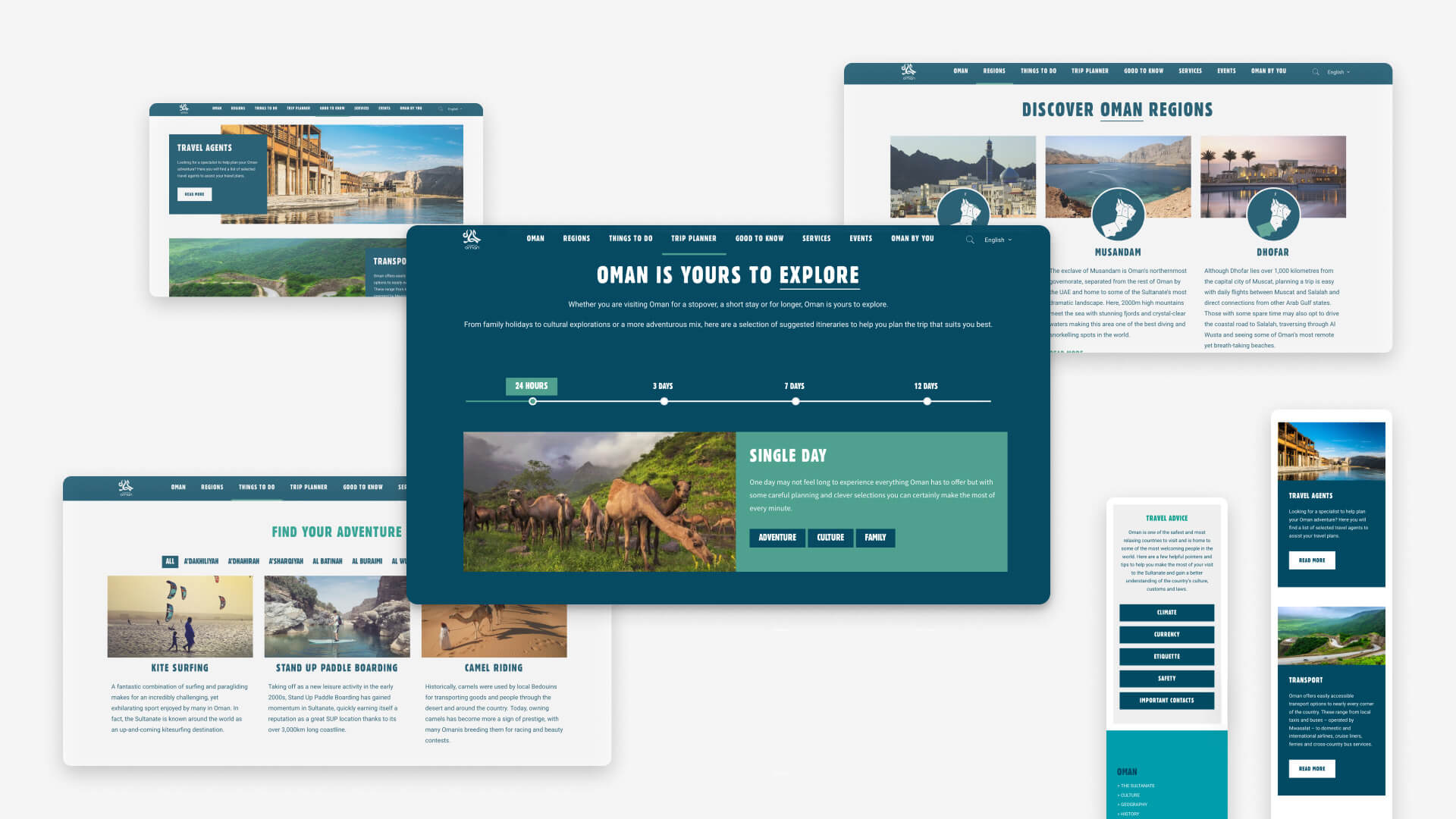Click the Camel Riding title link
Viewport: 1456px width, 819px height.
[494, 668]
